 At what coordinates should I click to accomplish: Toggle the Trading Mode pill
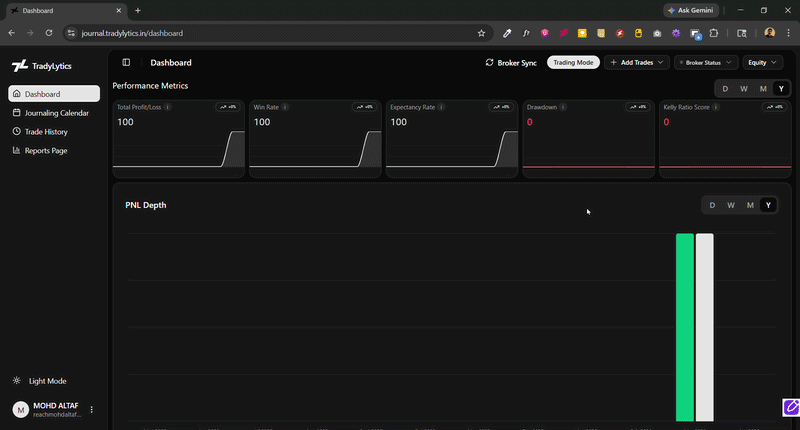click(x=574, y=62)
